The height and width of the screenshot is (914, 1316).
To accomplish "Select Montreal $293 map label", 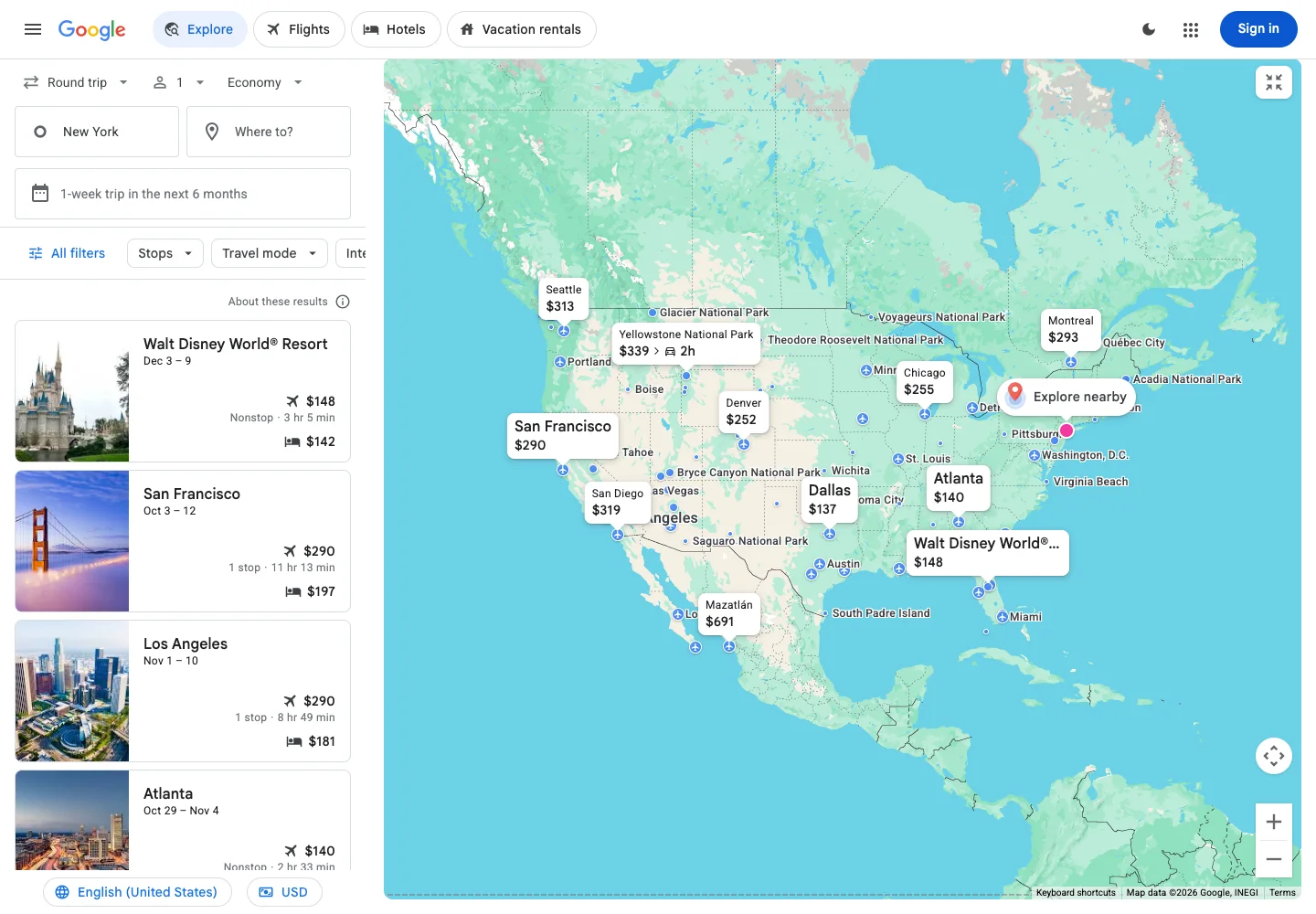I will point(1070,329).
